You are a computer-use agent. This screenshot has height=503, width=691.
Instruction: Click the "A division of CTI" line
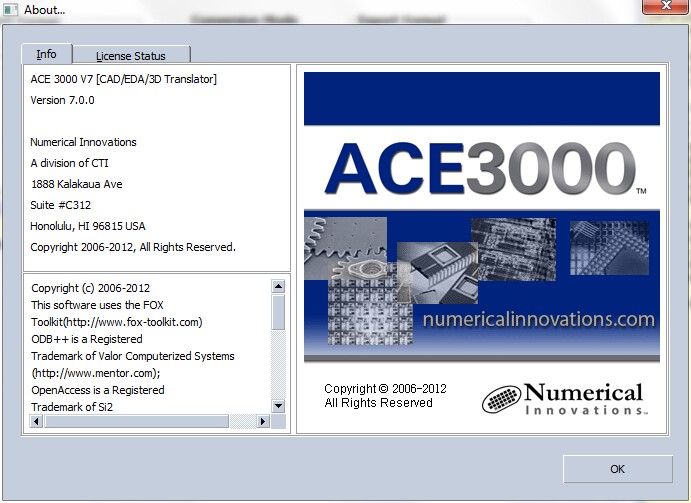click(69, 163)
